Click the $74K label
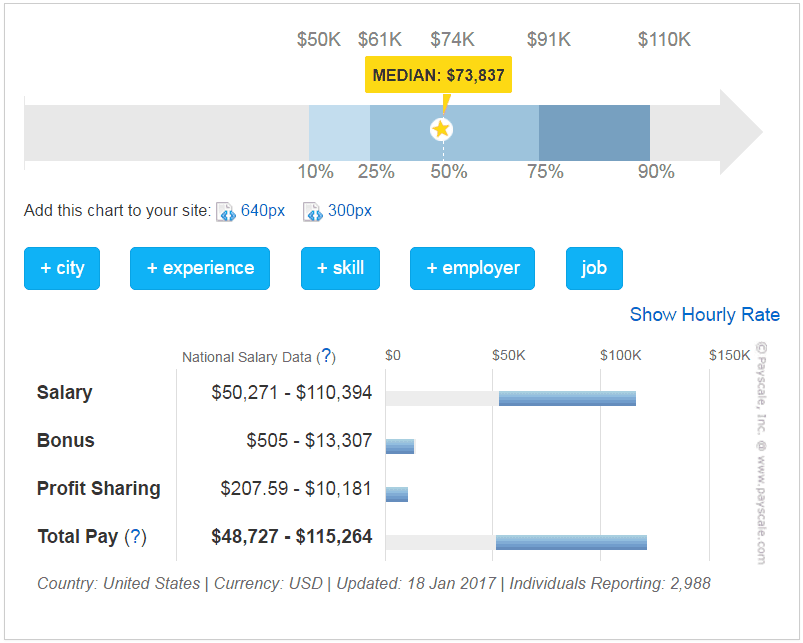This screenshot has width=803, height=643. point(452,39)
